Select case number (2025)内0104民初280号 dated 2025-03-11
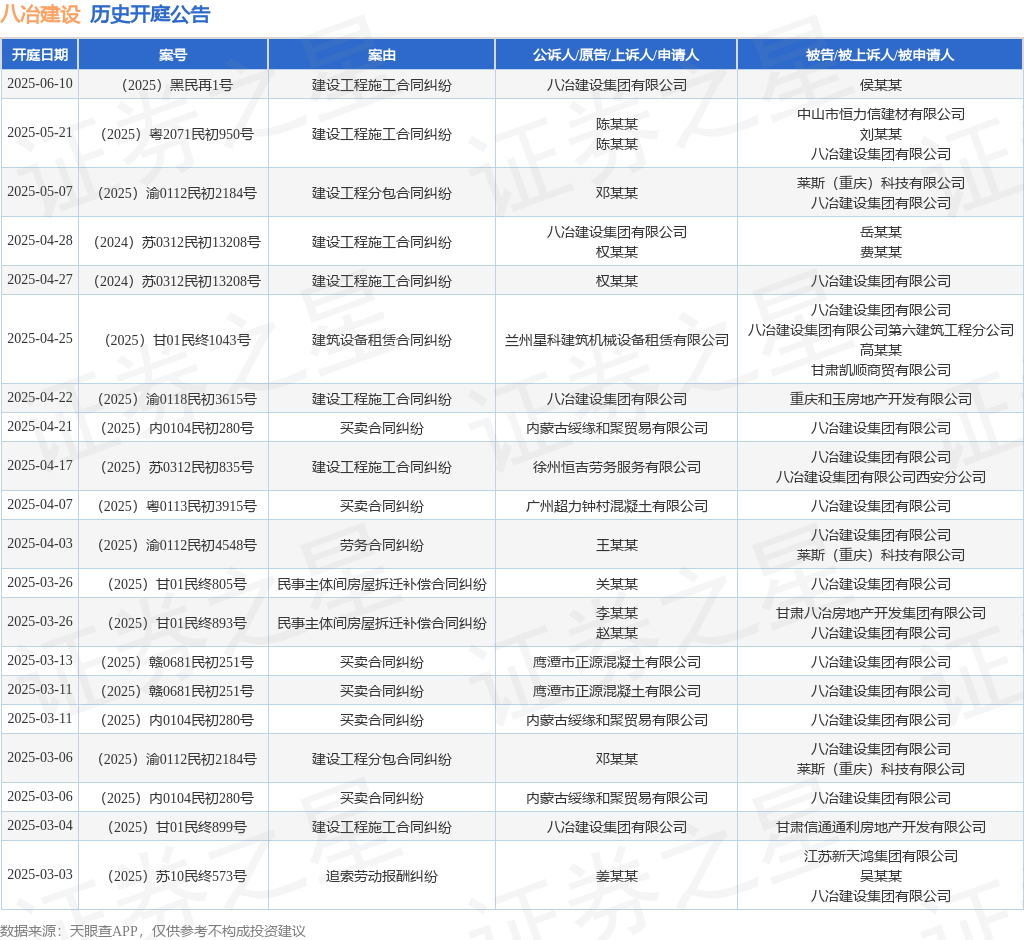Viewport: 1024px width, 940px height. point(173,720)
